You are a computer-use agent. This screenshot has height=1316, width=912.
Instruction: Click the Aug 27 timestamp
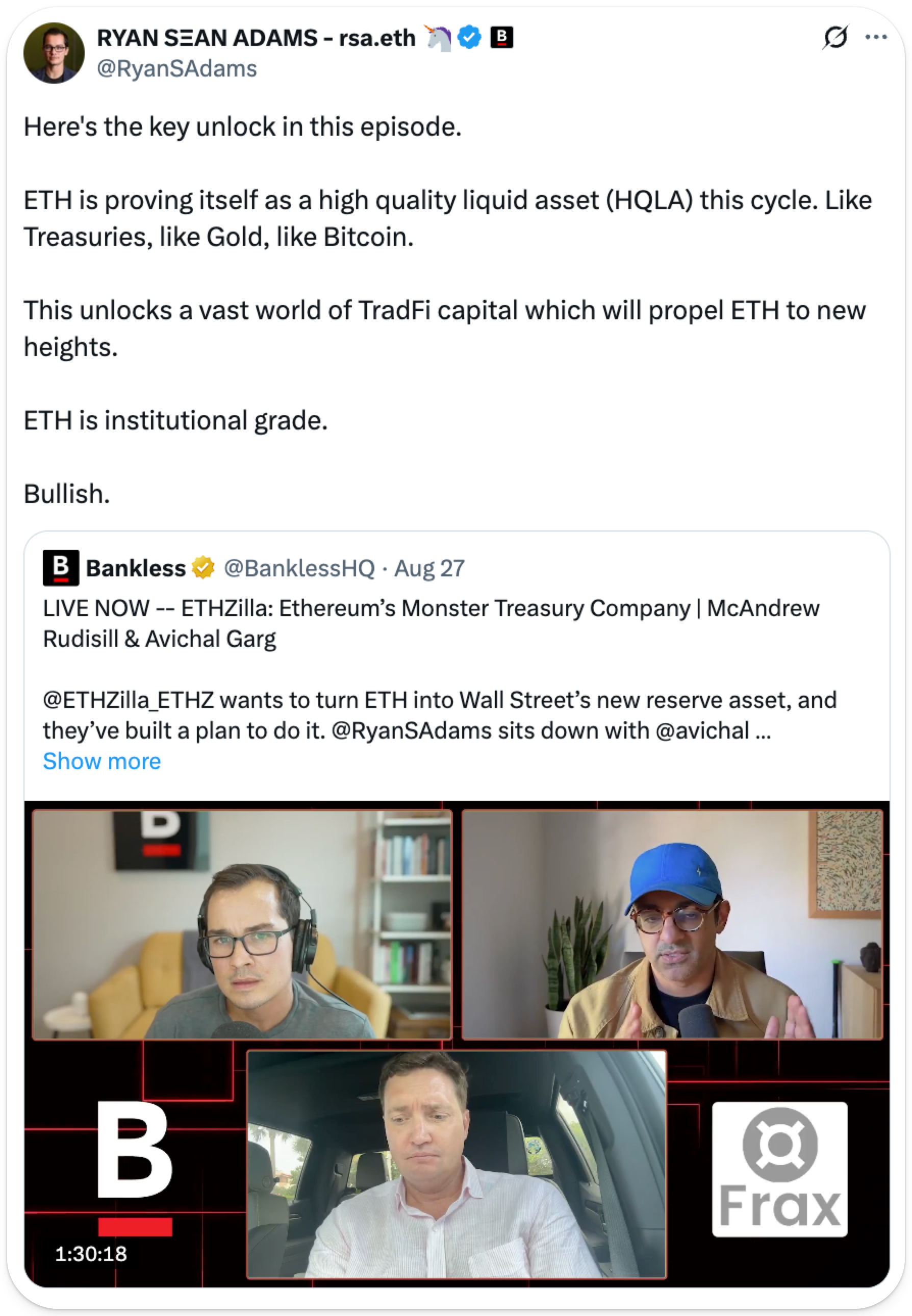click(429, 569)
